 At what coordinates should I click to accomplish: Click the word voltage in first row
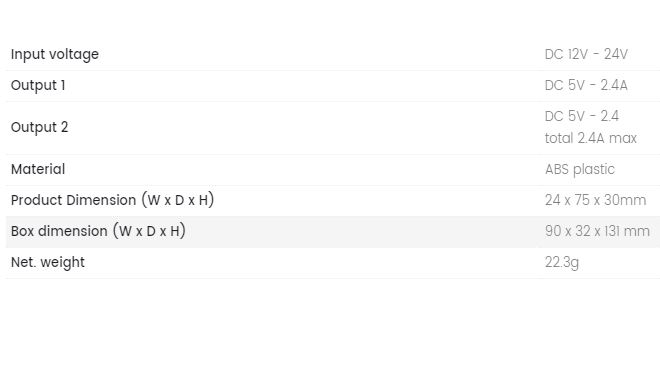coord(74,55)
